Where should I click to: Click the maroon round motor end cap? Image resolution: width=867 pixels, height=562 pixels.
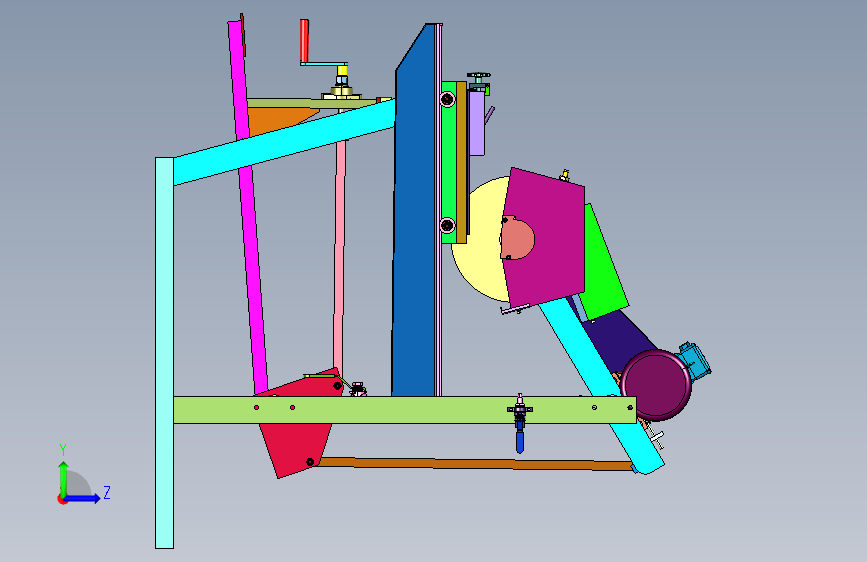pos(656,385)
